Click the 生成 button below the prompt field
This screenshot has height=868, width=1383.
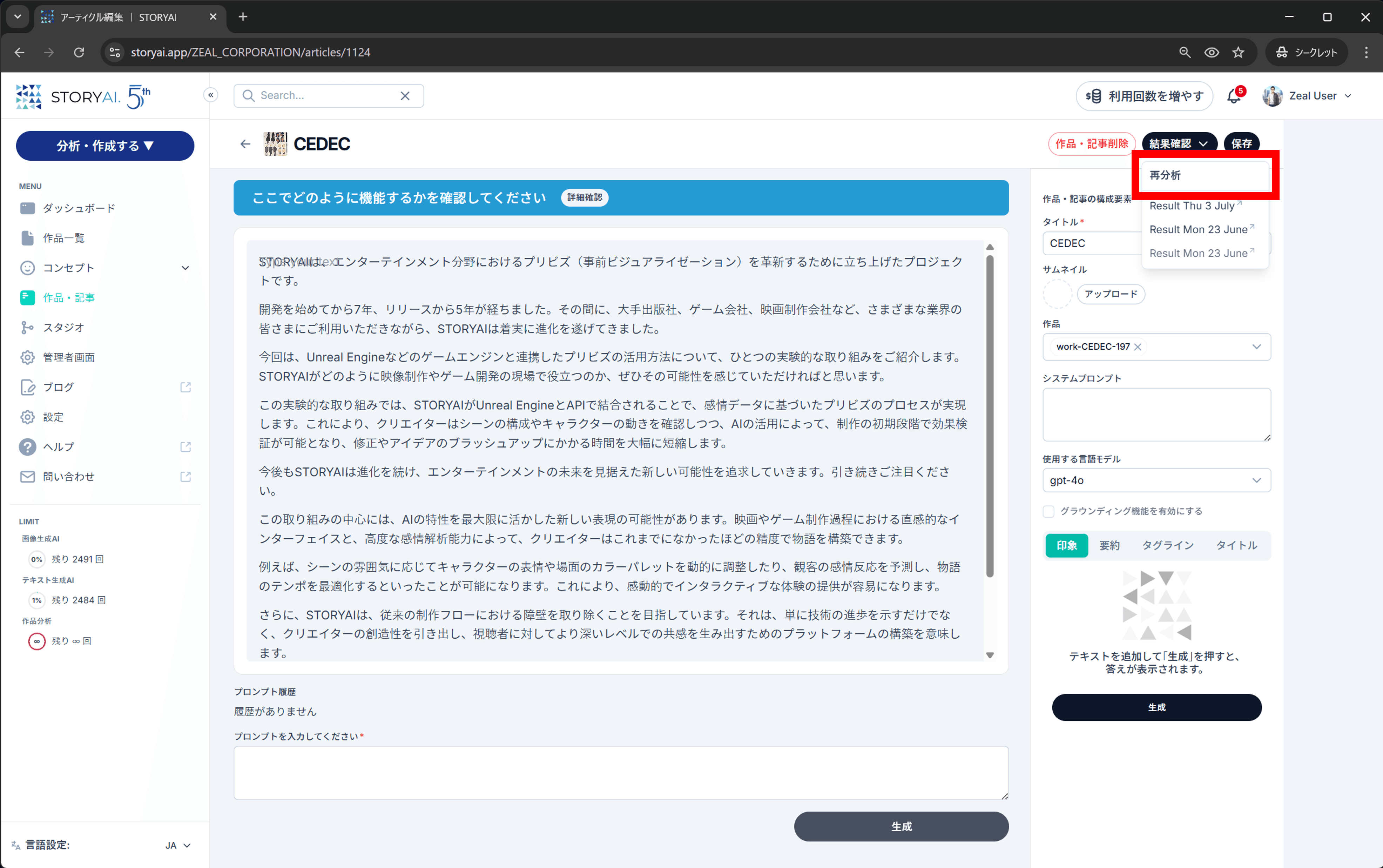tap(901, 827)
